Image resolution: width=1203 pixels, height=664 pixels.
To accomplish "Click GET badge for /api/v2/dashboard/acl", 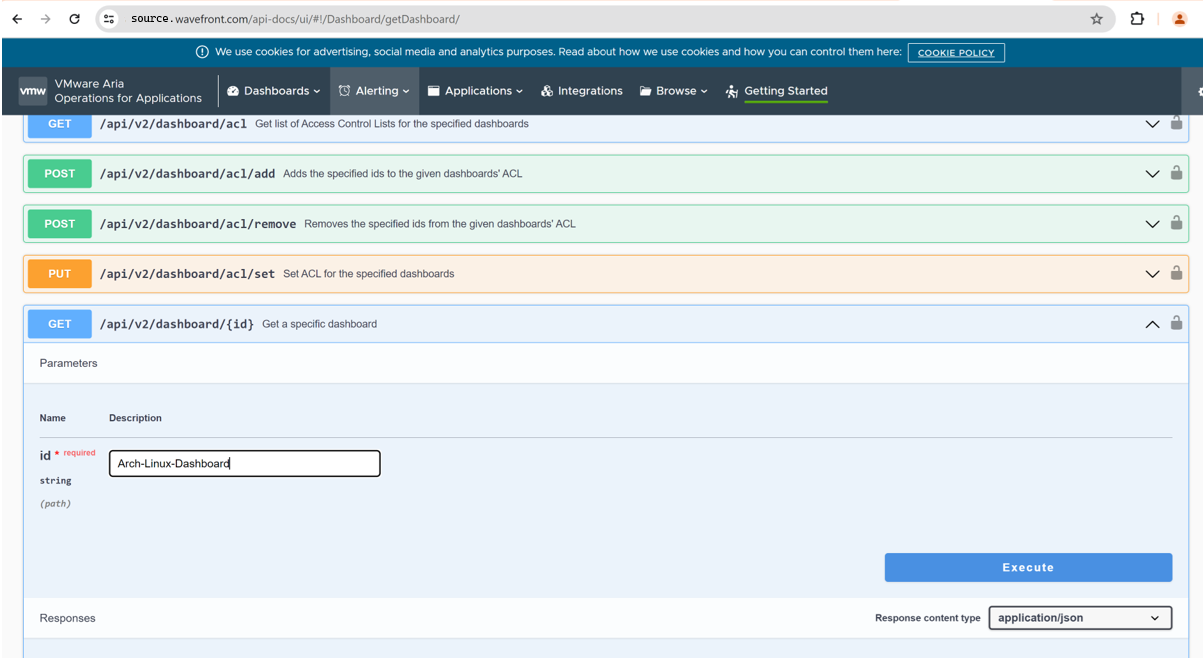I will [x=60, y=124].
